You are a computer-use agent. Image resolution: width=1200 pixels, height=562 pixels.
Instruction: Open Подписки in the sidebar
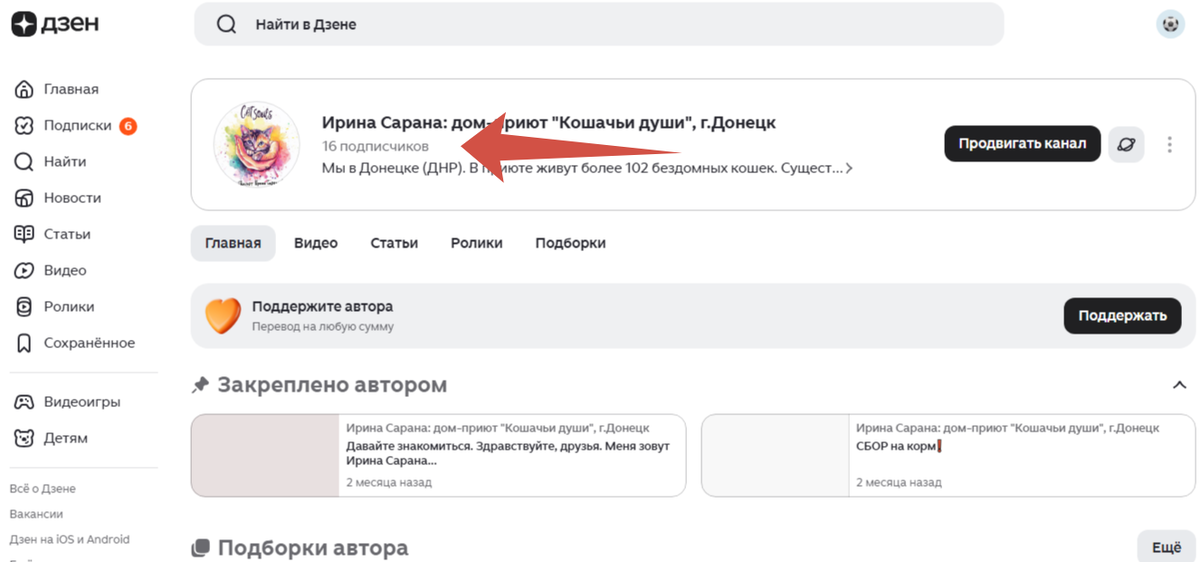pos(77,125)
